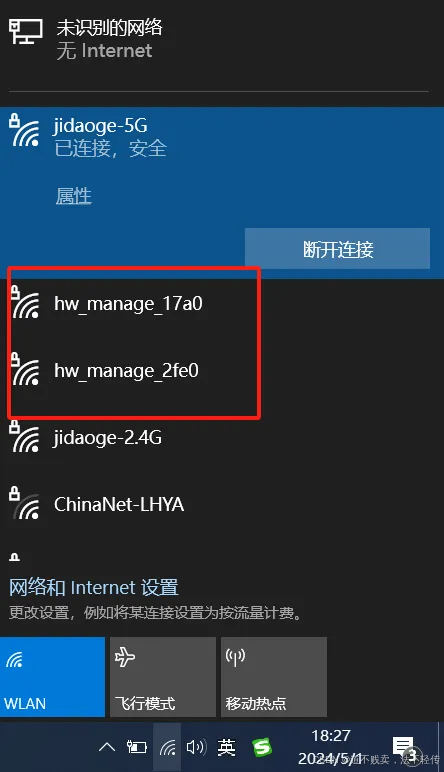Toggle the WLAN quick action tile
Screen dimensions: 444x772
click(53, 677)
